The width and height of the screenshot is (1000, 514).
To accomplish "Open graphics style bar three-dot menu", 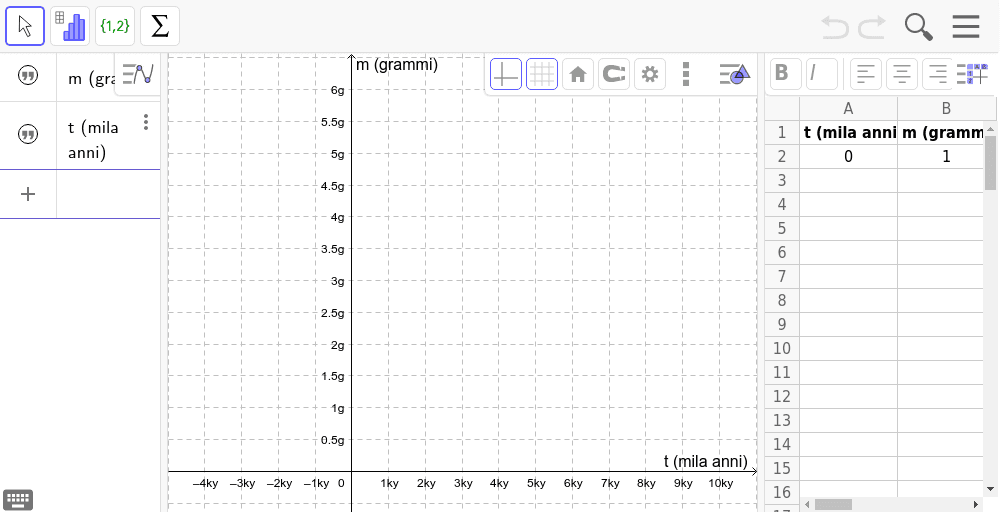I will click(686, 75).
